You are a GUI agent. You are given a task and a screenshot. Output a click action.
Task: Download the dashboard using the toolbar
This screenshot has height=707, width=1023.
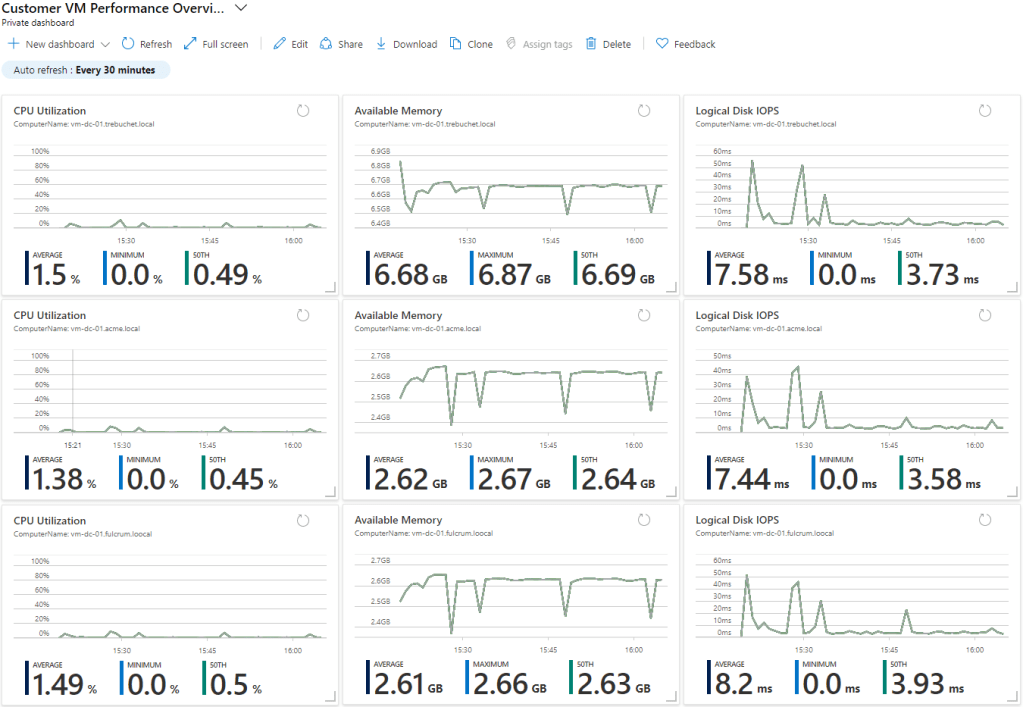(x=381, y=44)
